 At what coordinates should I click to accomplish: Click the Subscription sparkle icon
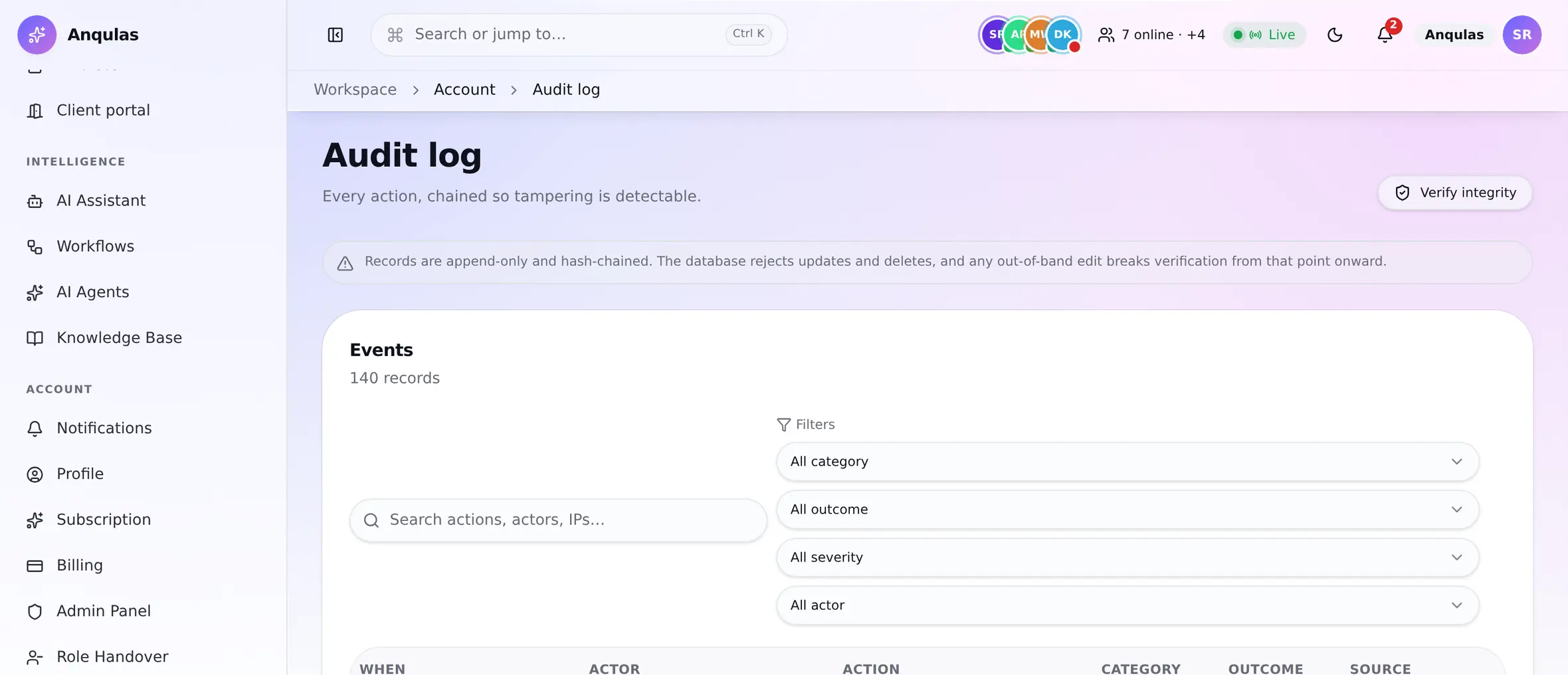(35, 520)
